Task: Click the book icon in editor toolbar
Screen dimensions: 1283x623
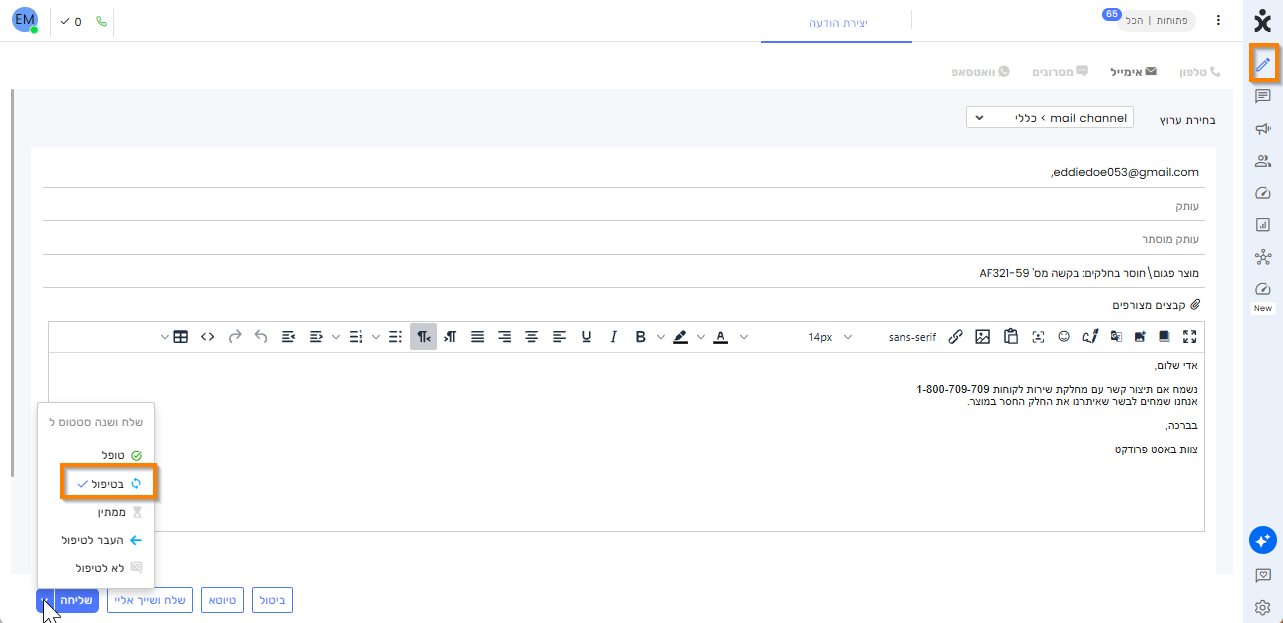Action: click(x=1163, y=337)
